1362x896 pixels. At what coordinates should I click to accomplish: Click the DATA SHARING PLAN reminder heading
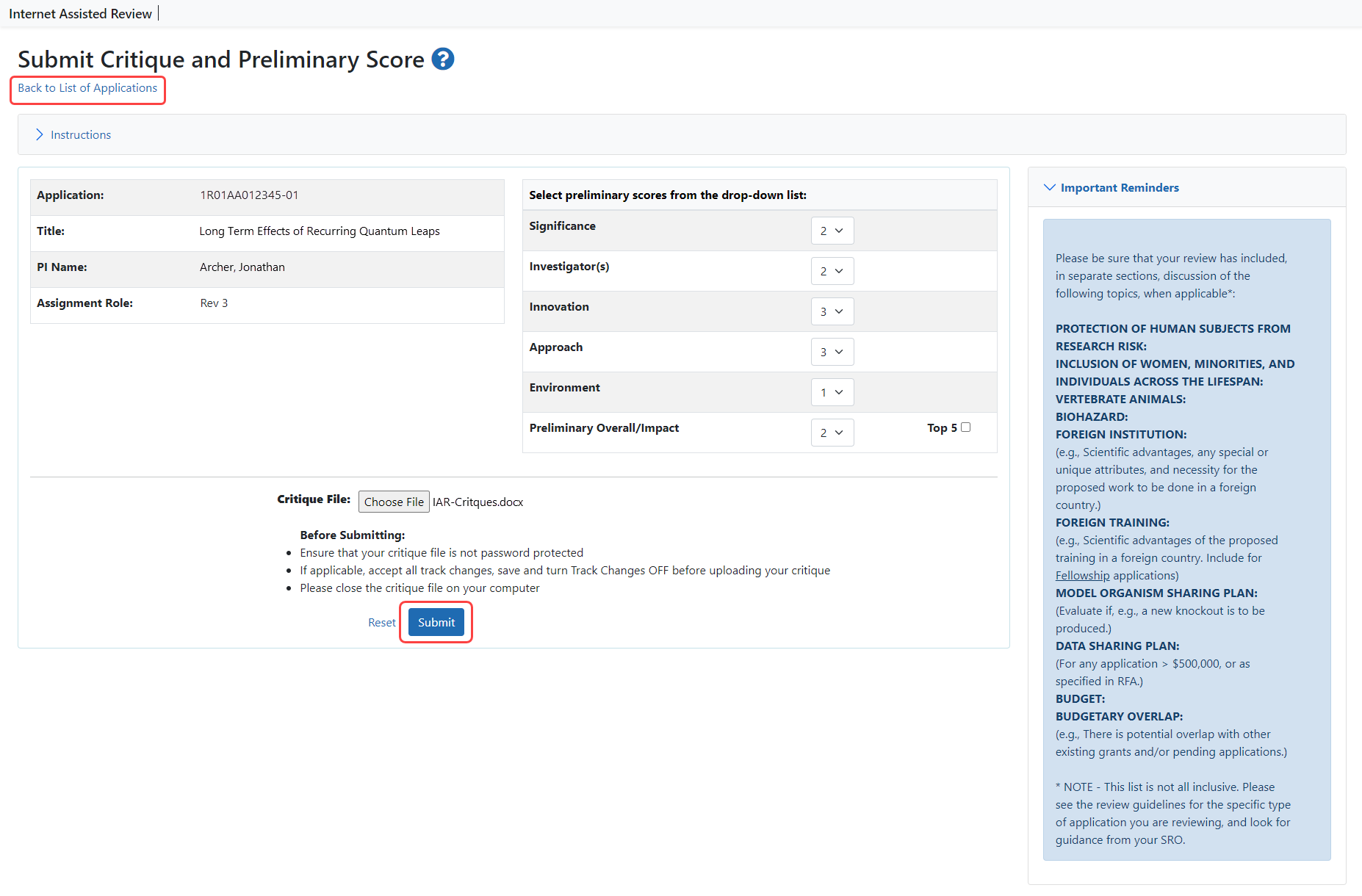point(1117,646)
